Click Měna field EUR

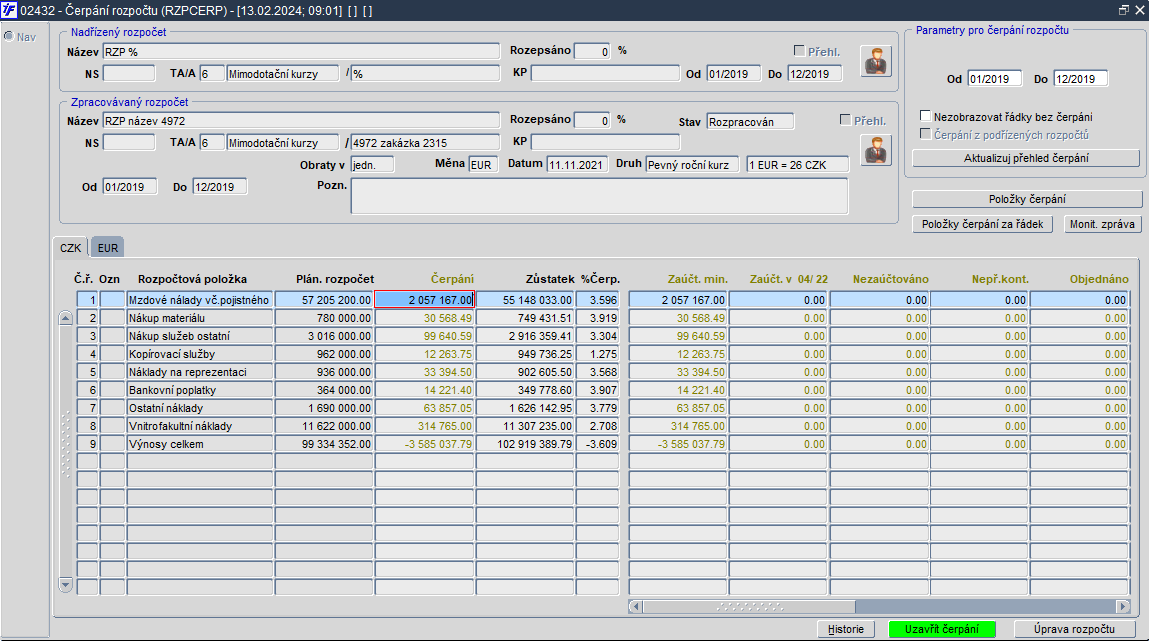[x=484, y=165]
